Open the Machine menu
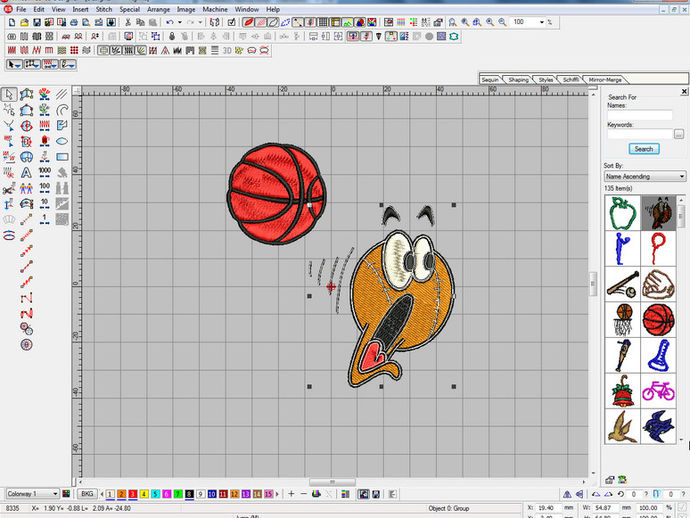 [x=215, y=9]
